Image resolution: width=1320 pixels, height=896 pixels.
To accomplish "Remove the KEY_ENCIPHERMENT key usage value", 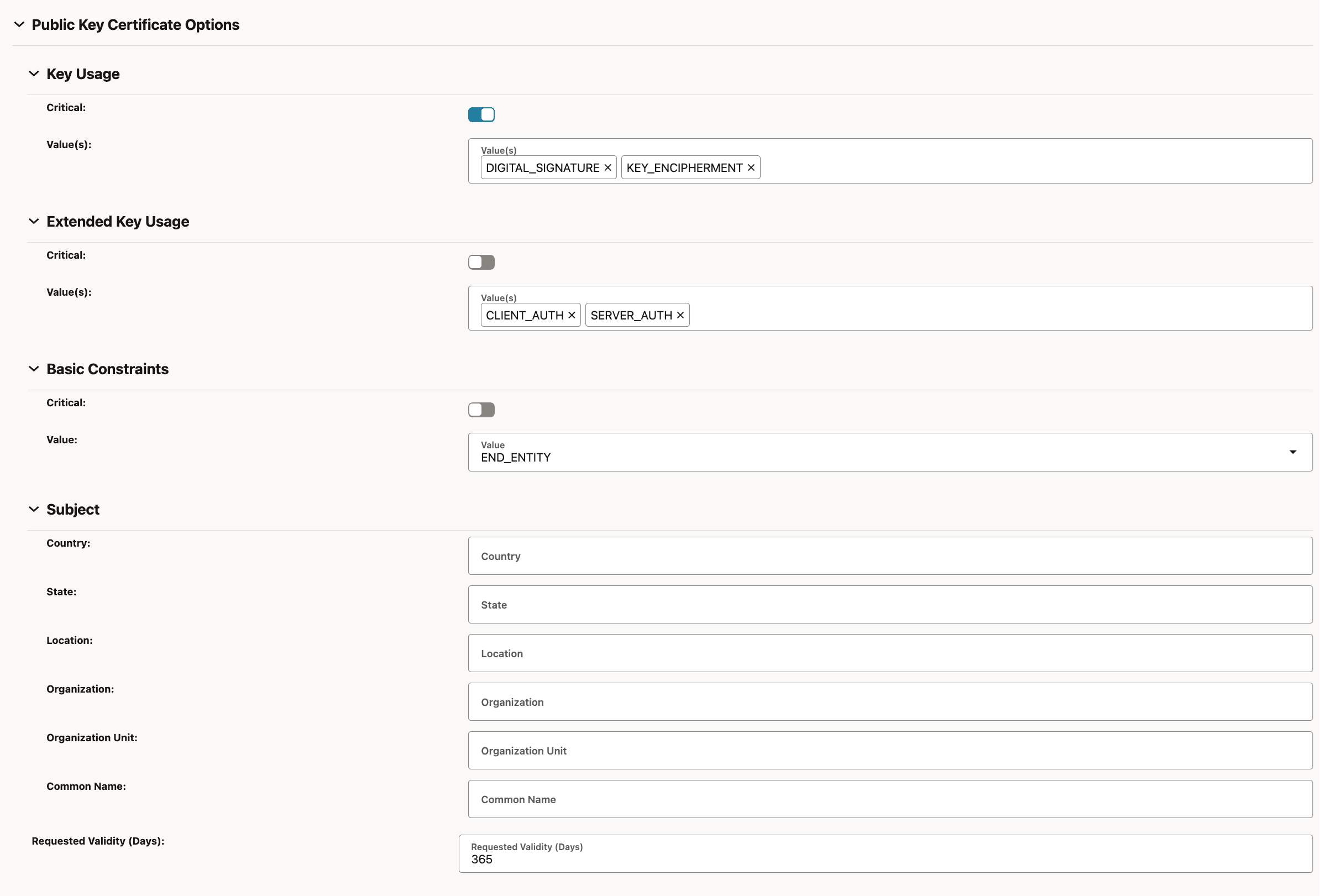I will coord(751,167).
